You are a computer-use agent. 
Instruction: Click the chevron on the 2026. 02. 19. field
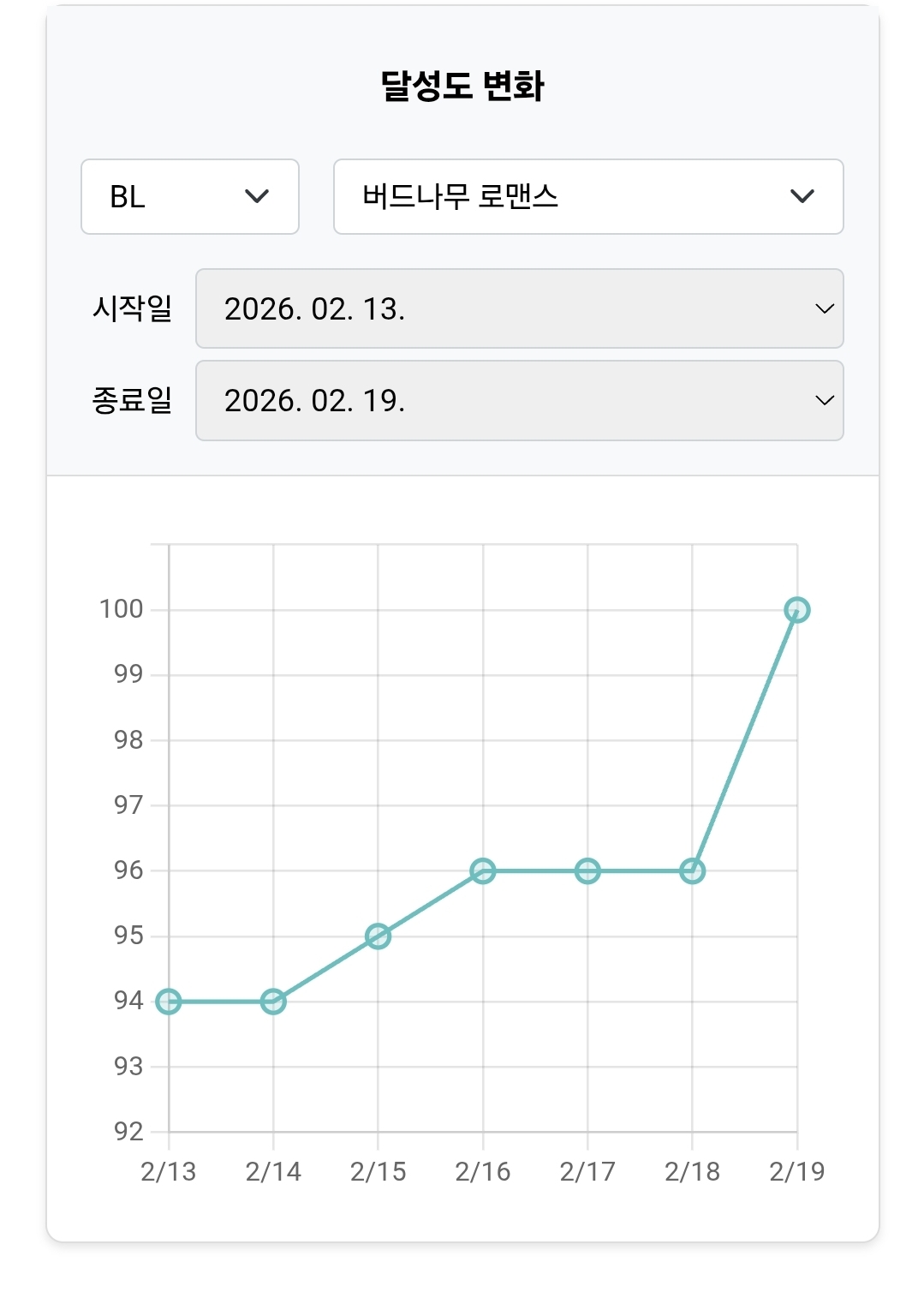coord(824,400)
